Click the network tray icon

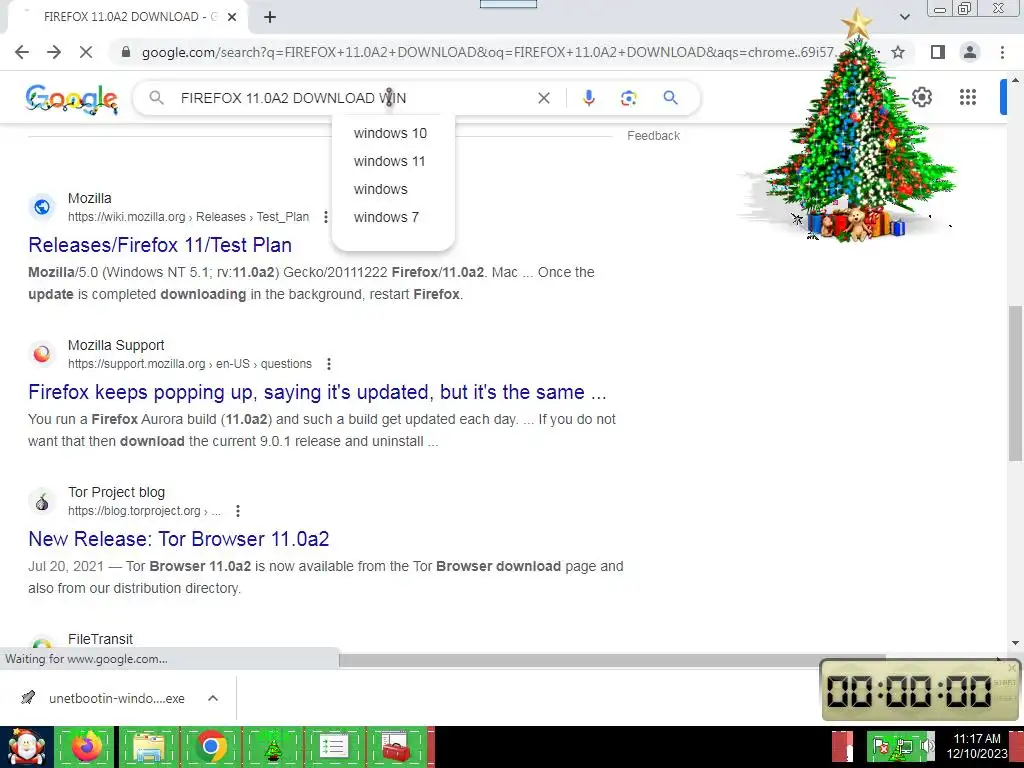pos(904,746)
